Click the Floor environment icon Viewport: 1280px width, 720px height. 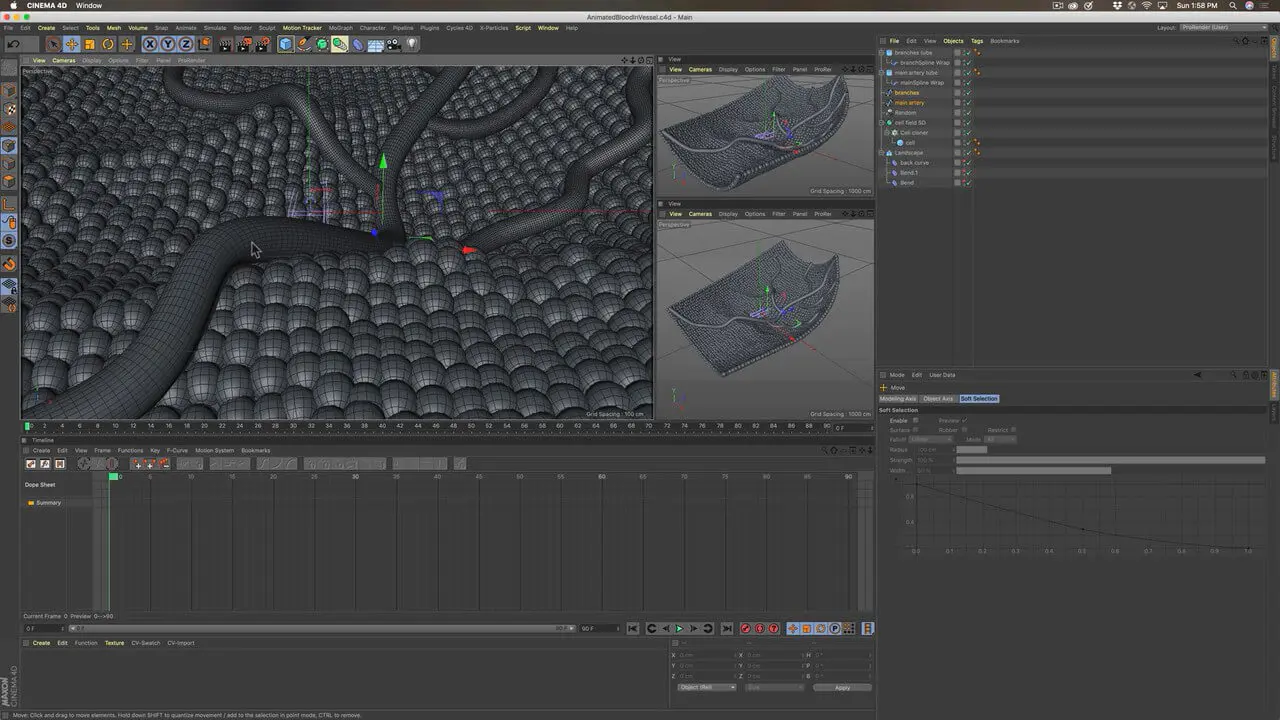pyautogui.click(x=376, y=44)
